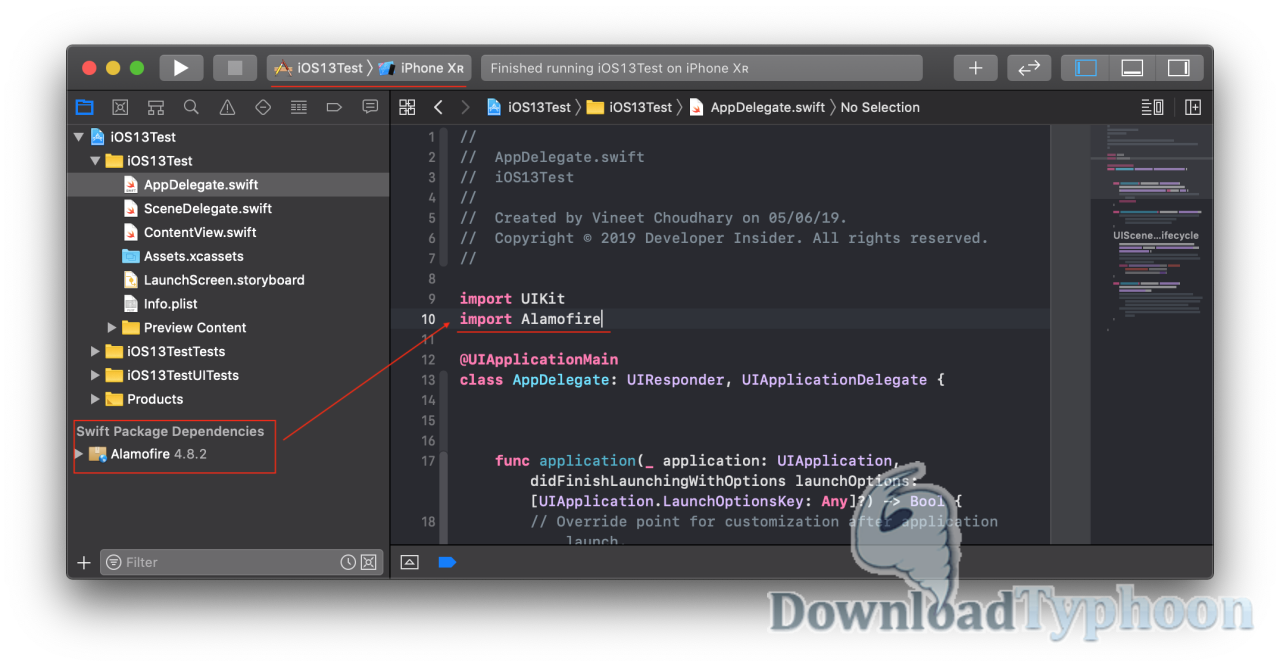The image size is (1280, 667).
Task: Select Assets.xcassets file
Action: point(193,256)
